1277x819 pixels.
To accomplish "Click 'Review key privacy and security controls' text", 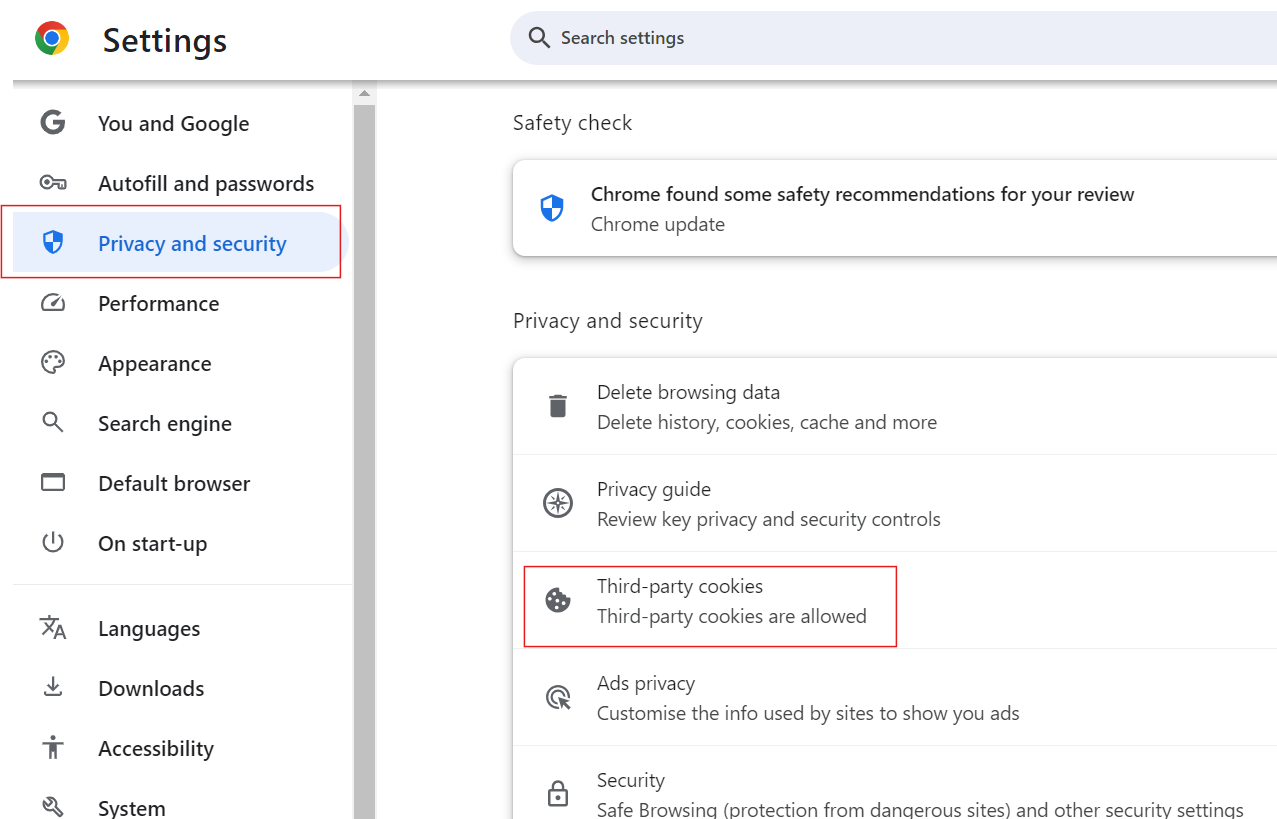I will coord(769,519).
